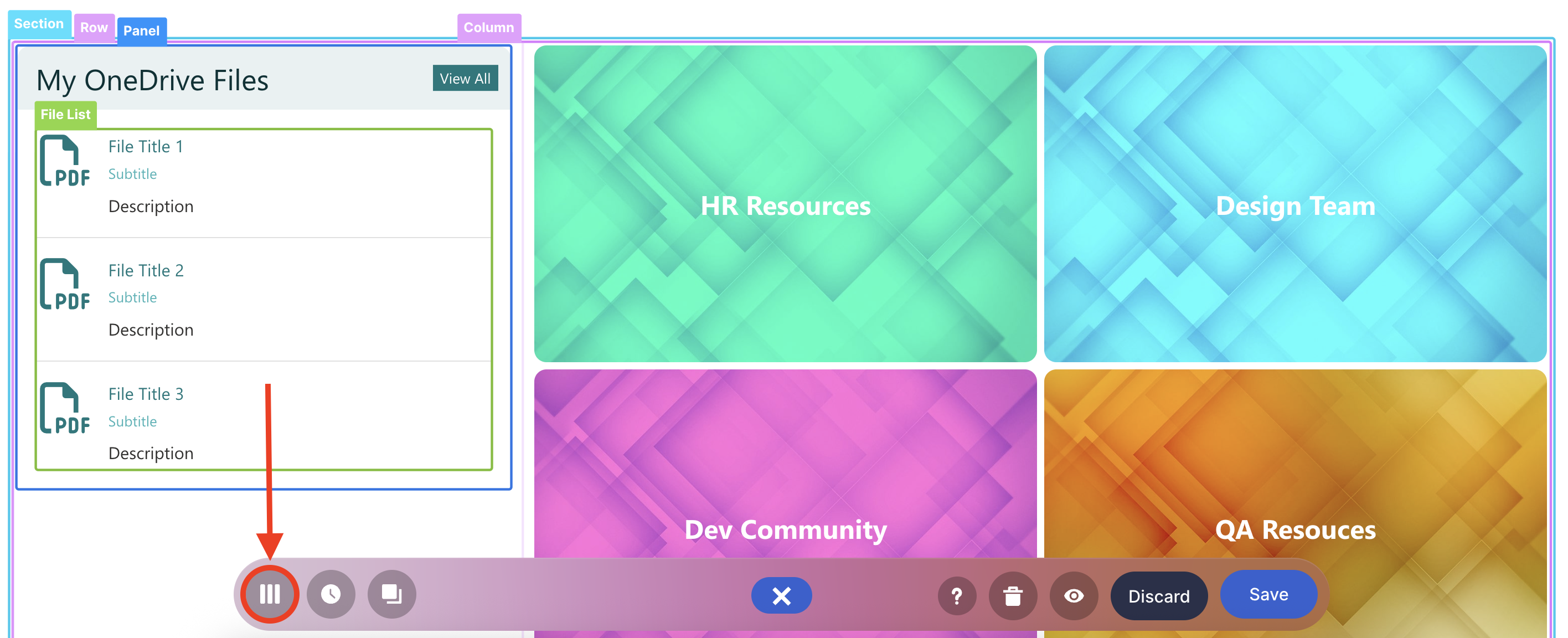Click the View All button
The height and width of the screenshot is (638, 1568).
pyautogui.click(x=465, y=79)
